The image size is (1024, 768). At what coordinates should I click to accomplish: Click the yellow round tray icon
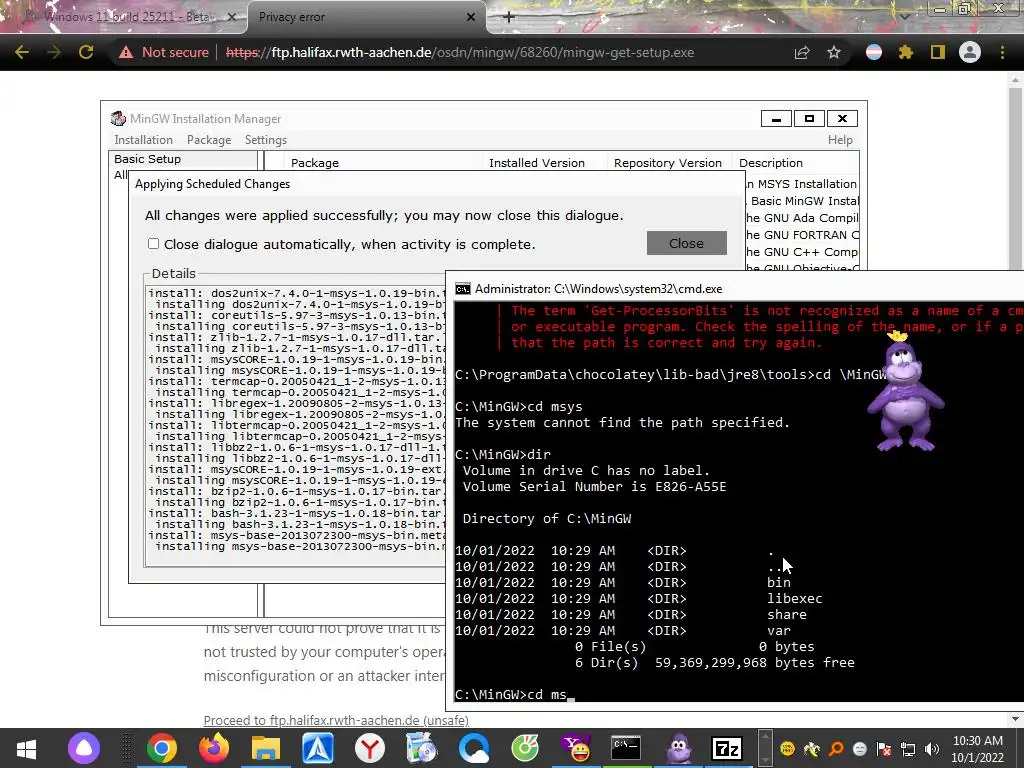pyautogui.click(x=788, y=749)
